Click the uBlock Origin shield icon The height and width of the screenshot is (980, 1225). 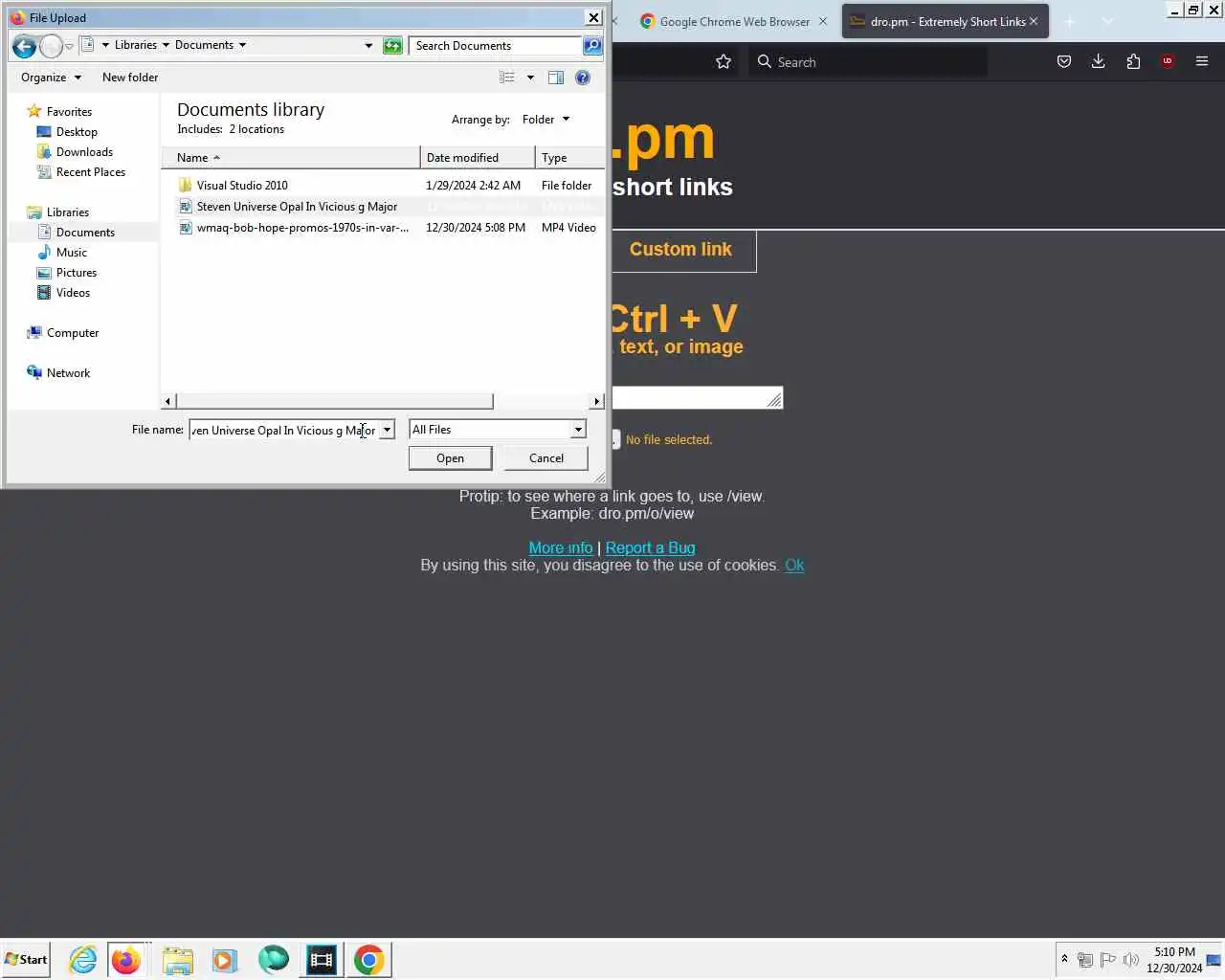[1168, 61]
